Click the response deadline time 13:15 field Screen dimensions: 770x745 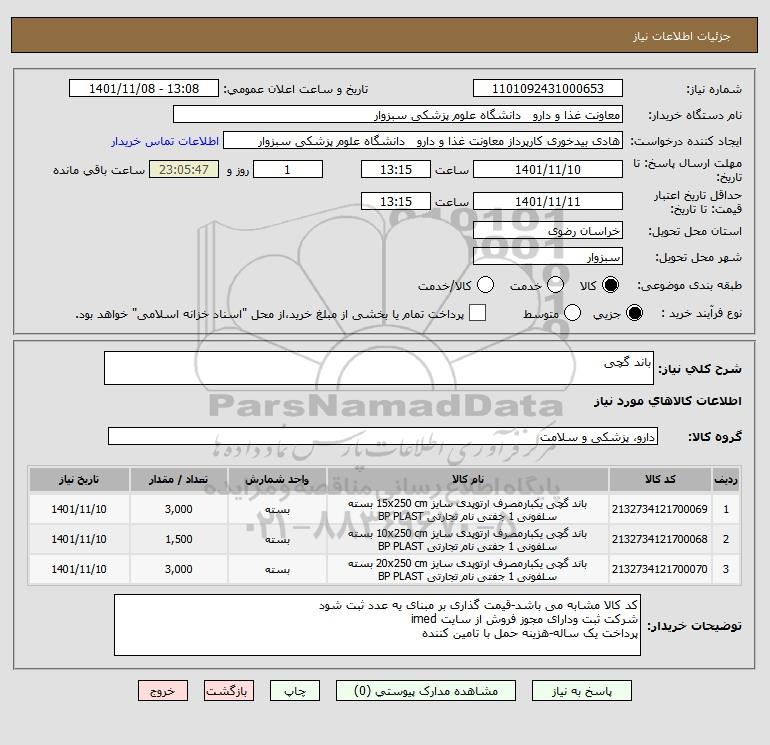click(396, 169)
